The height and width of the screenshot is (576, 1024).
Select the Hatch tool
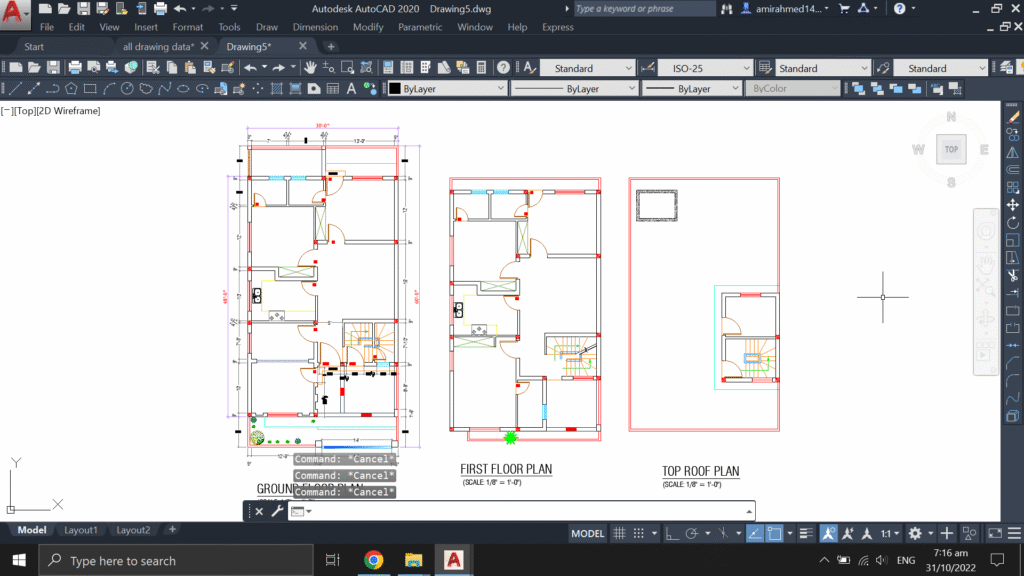click(x=276, y=89)
